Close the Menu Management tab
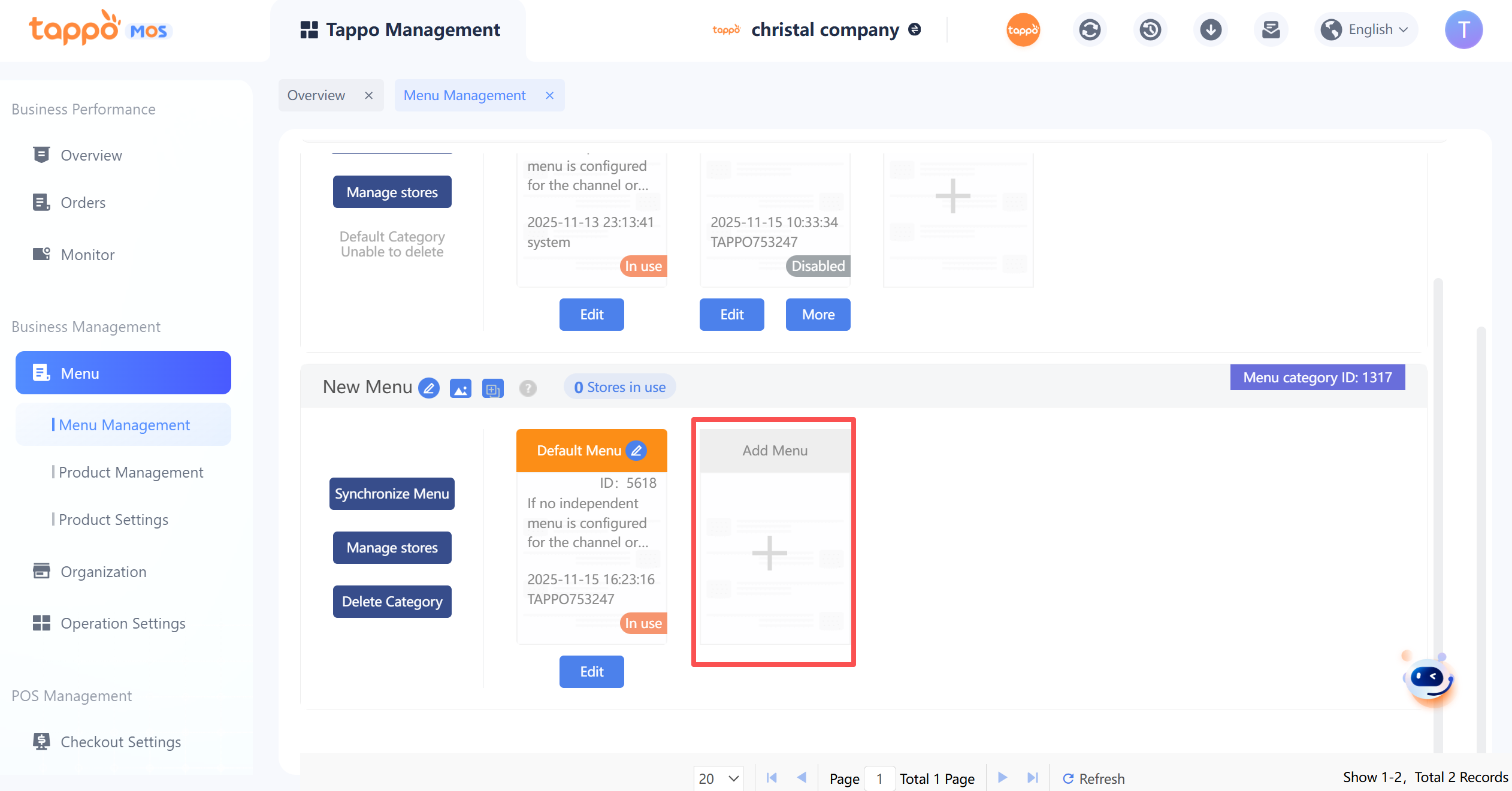This screenshot has width=1512, height=791. click(x=549, y=95)
